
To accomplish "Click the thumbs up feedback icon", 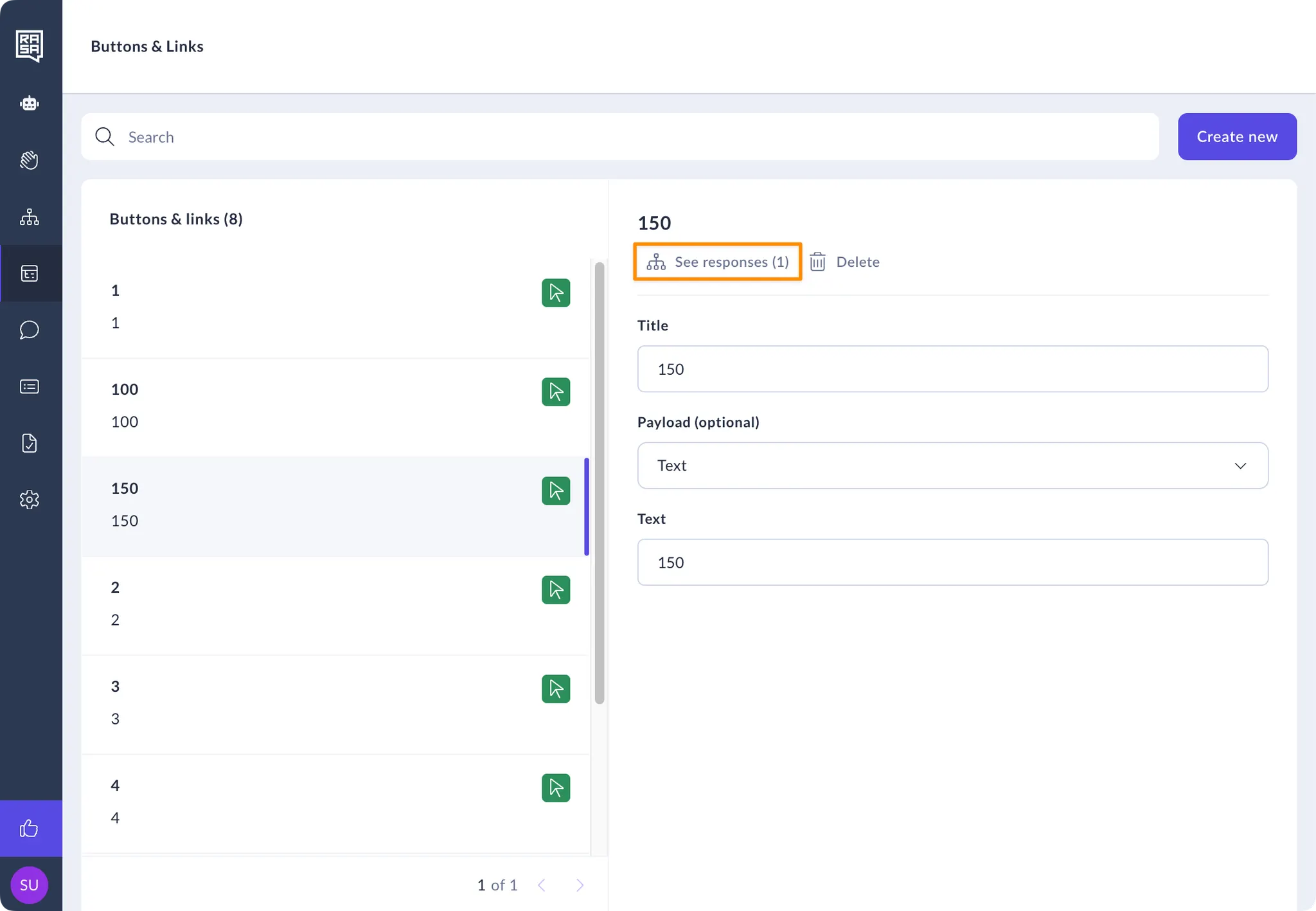I will [30, 828].
